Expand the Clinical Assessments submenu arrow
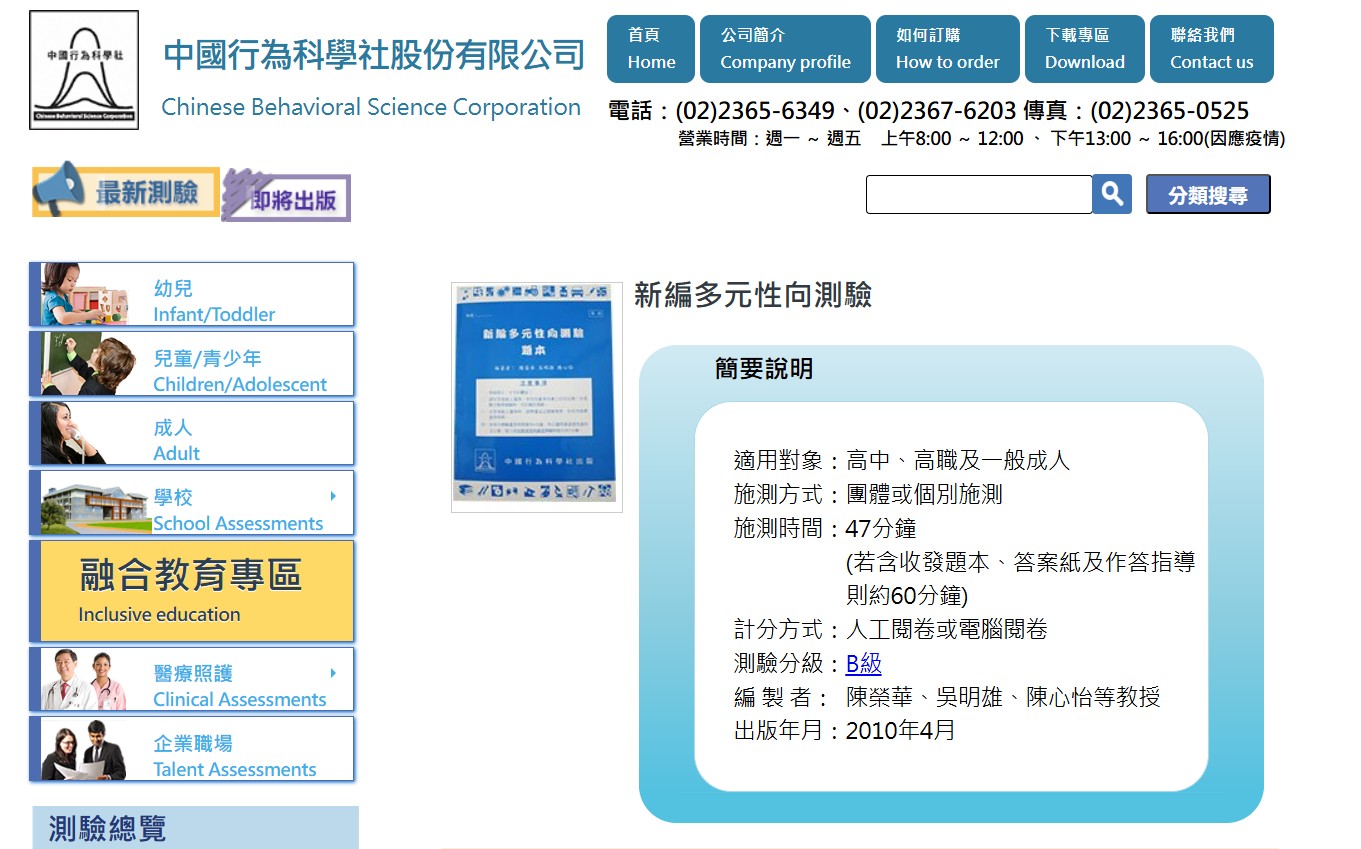The width and height of the screenshot is (1361, 849). [x=333, y=673]
